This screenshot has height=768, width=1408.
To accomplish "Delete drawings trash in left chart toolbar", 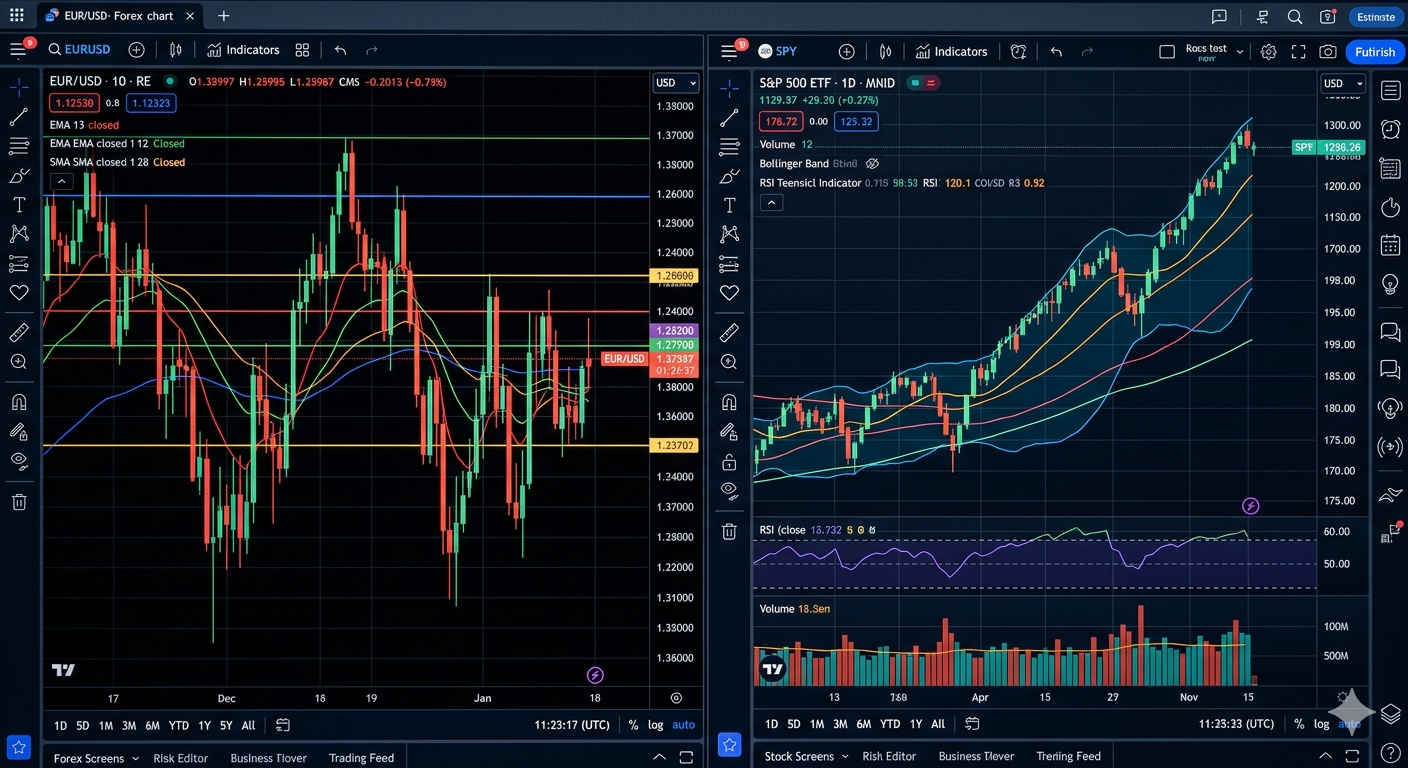I will (19, 501).
